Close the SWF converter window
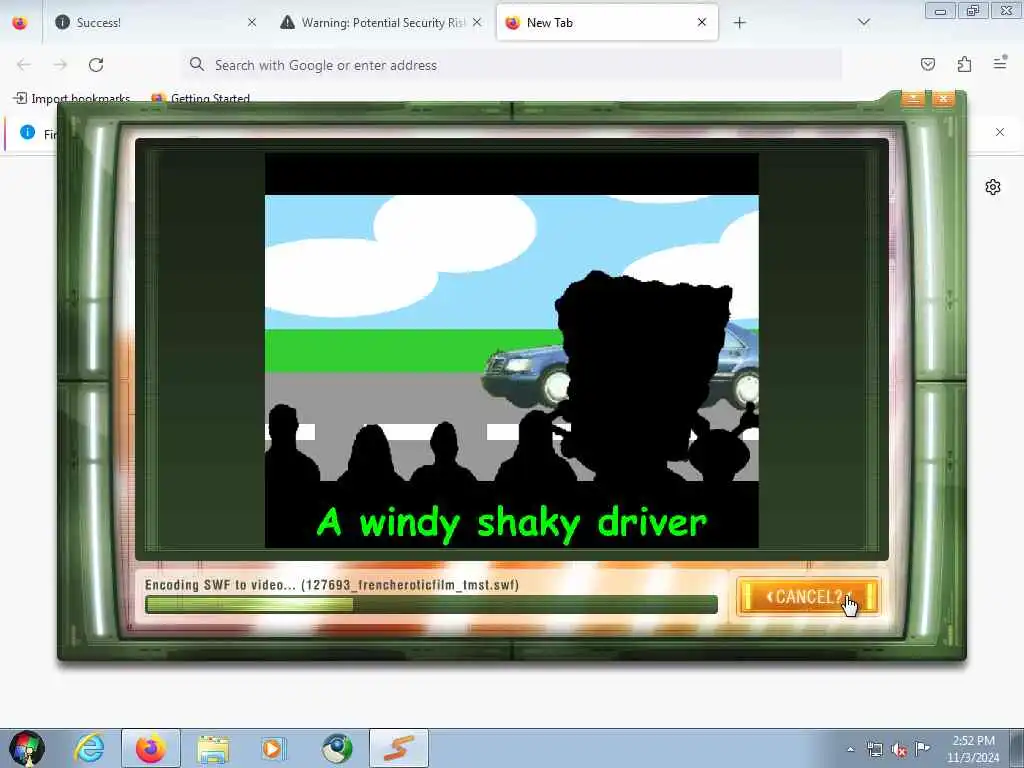Screen dimensions: 1024x768 943,99
